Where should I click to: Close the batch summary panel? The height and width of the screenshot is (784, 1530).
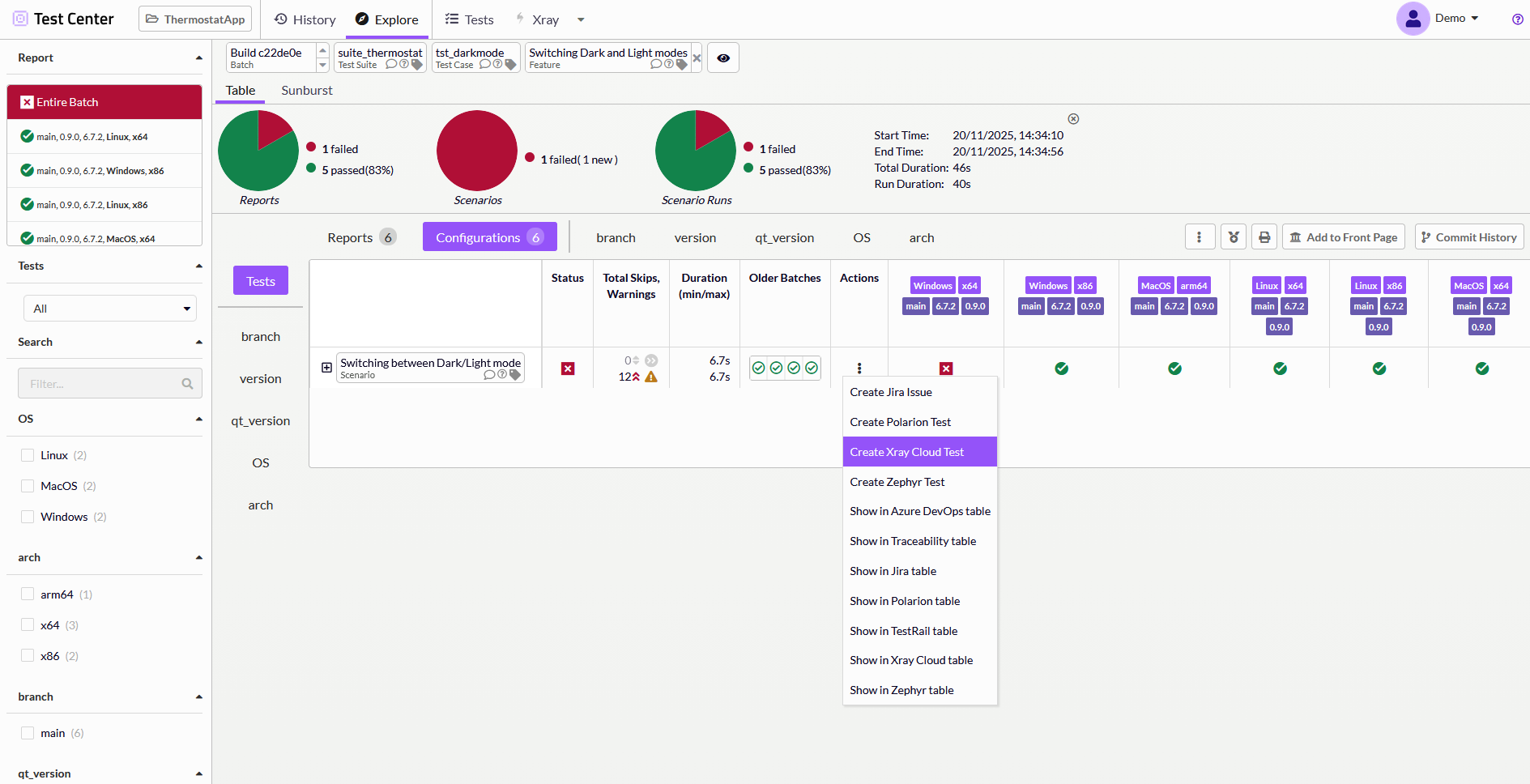[x=1073, y=119]
